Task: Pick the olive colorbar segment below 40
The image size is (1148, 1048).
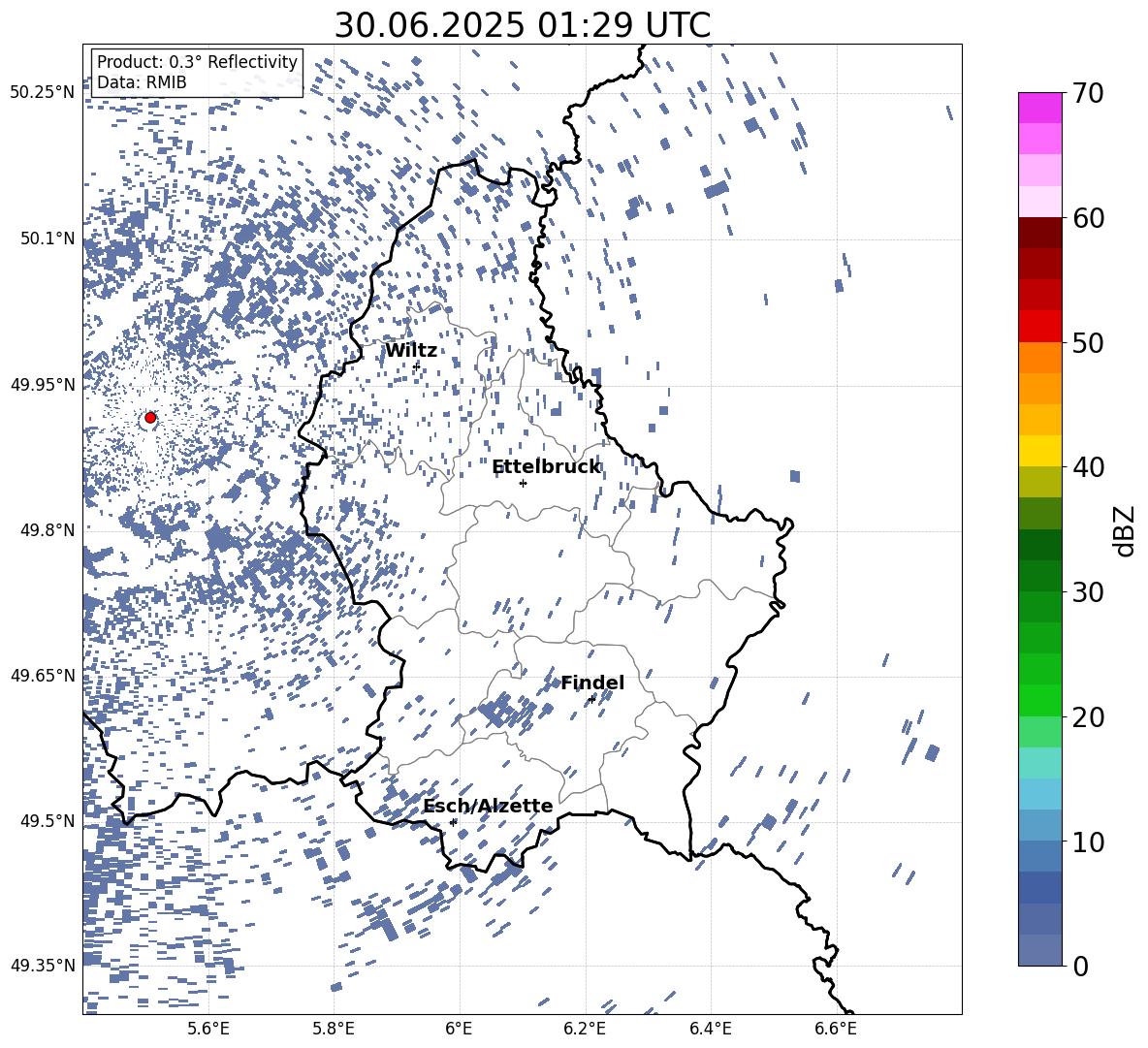Action: click(1040, 482)
